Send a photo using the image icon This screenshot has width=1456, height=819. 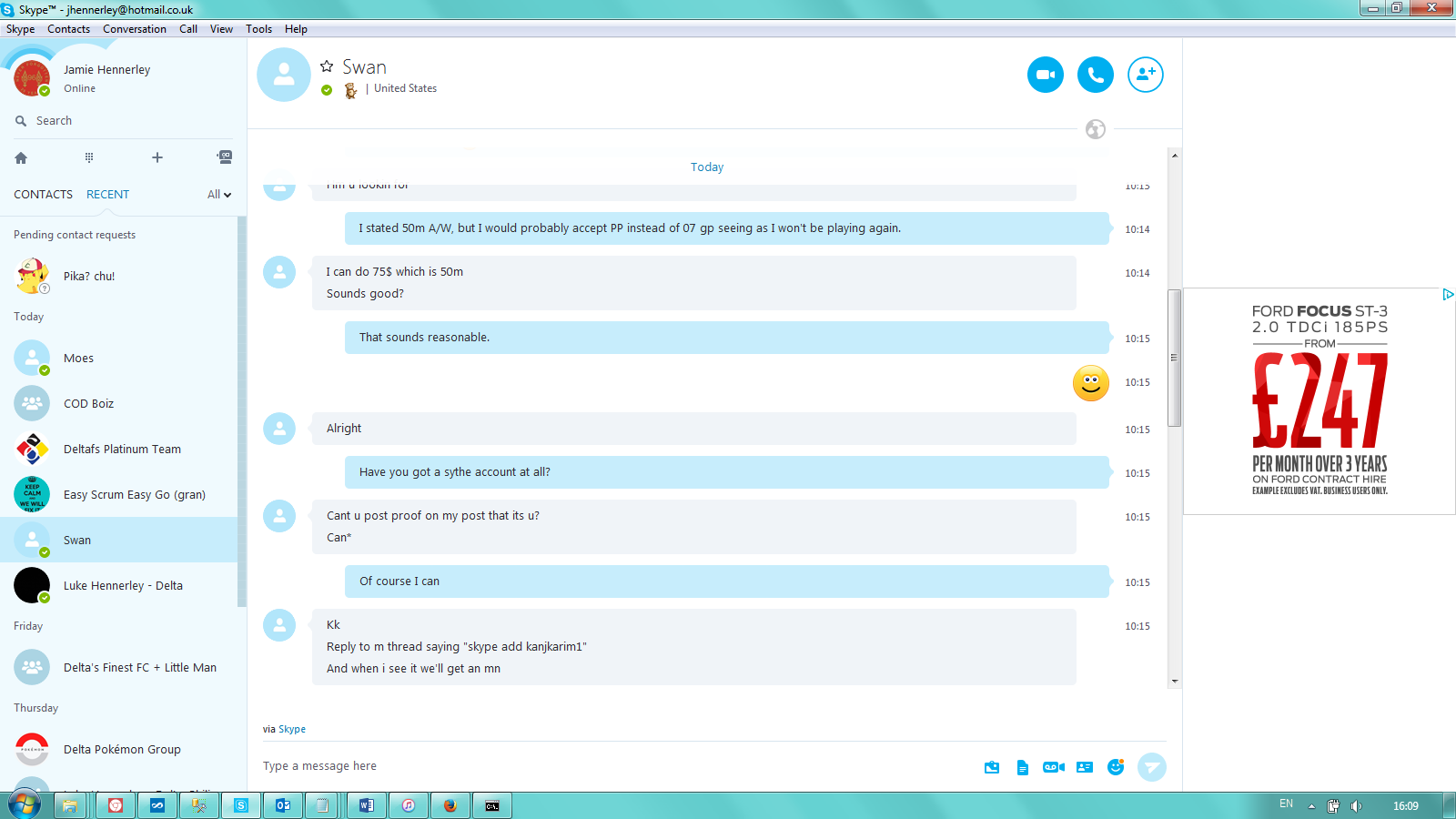pos(992,767)
